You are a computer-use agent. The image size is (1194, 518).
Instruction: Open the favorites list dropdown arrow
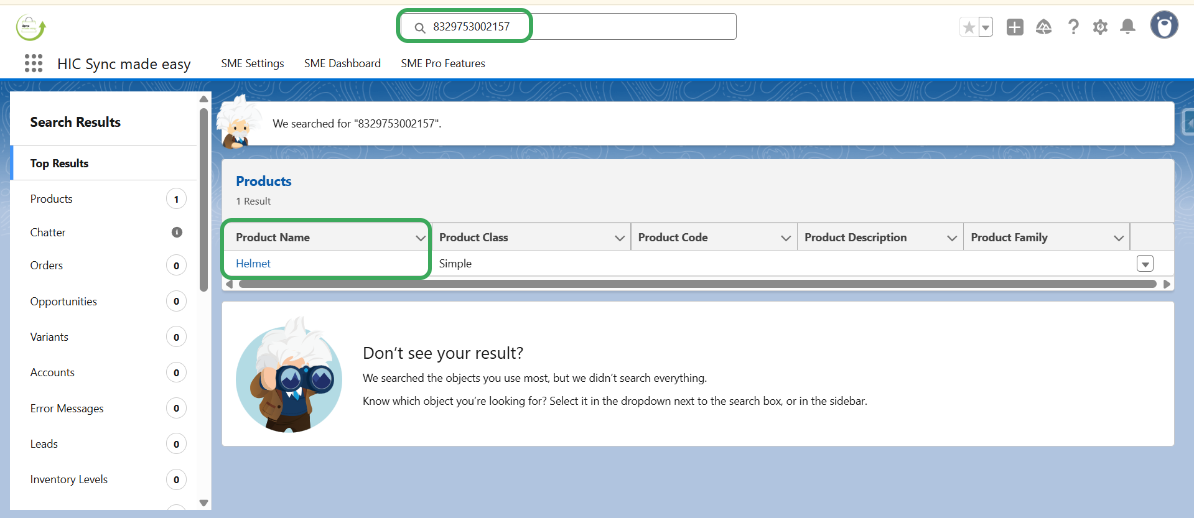point(985,27)
